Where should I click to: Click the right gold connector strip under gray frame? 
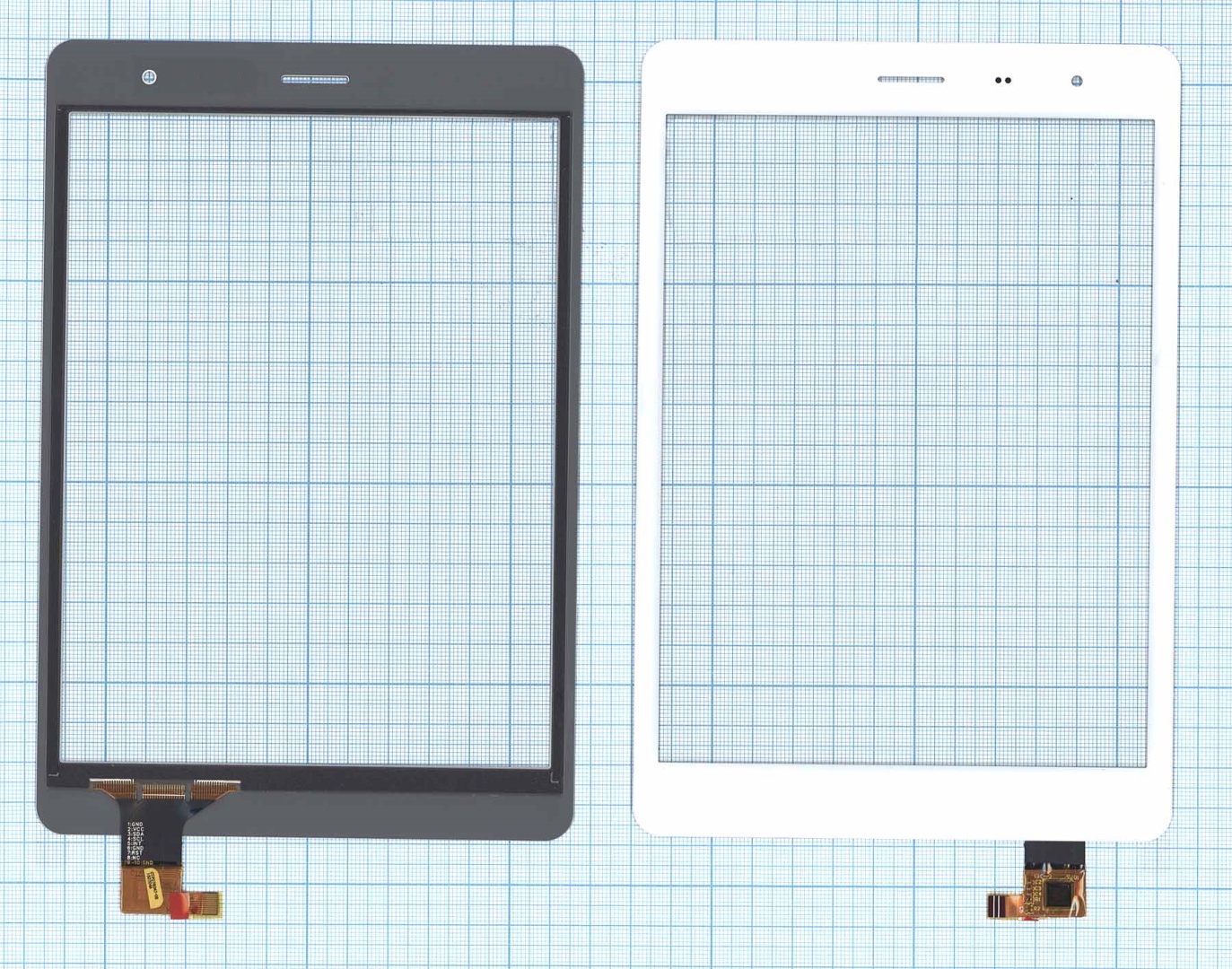click(x=216, y=788)
